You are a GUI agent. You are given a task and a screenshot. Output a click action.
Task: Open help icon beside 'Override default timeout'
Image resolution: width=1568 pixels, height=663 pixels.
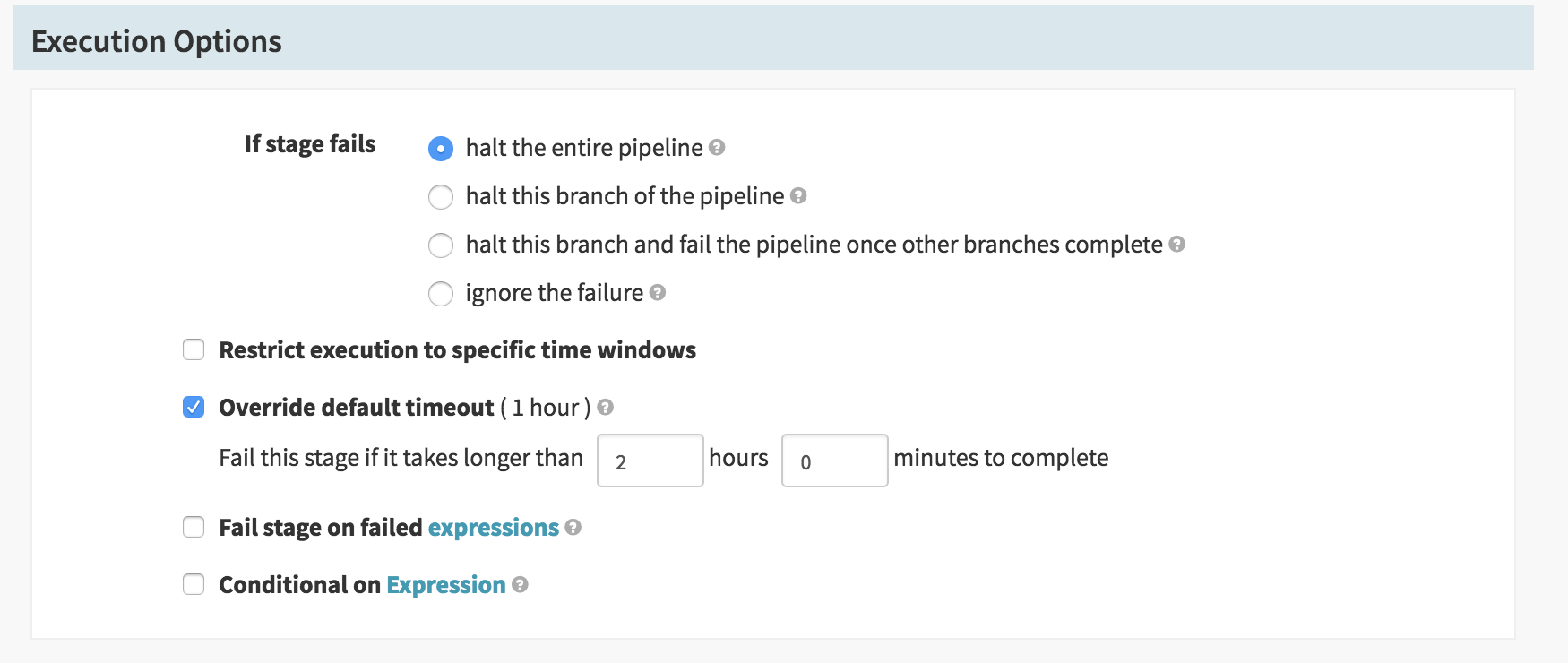(x=603, y=408)
